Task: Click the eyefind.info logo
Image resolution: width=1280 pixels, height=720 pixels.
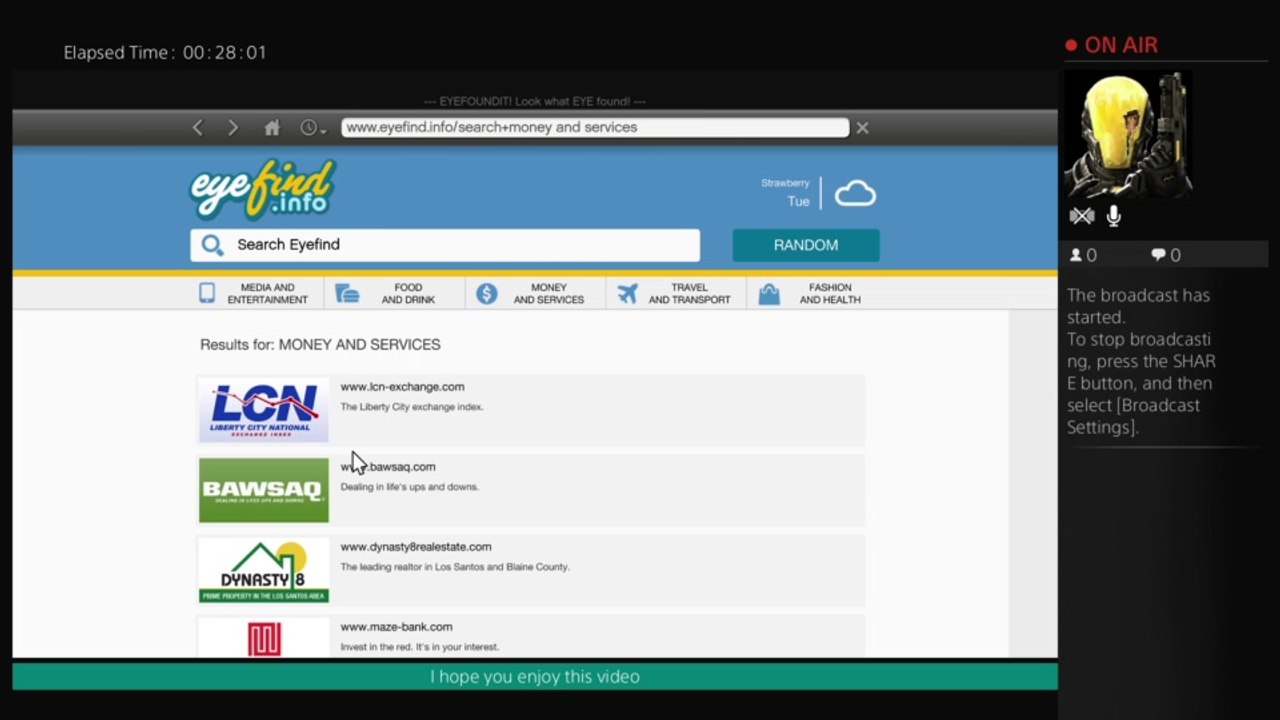Action: (263, 190)
